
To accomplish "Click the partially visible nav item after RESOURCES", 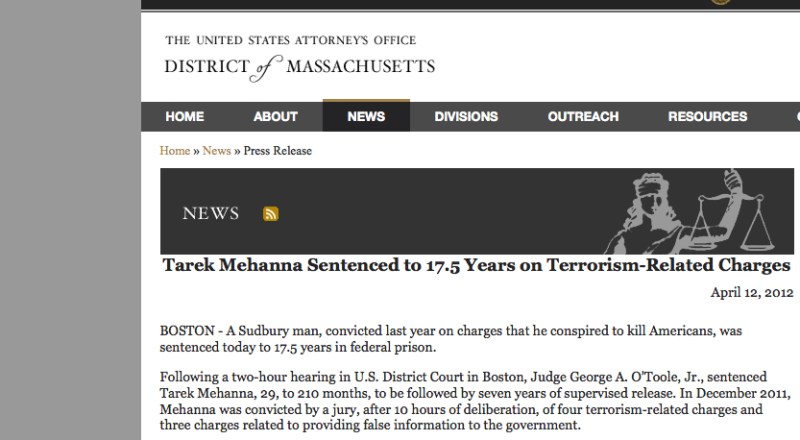I will 795,117.
